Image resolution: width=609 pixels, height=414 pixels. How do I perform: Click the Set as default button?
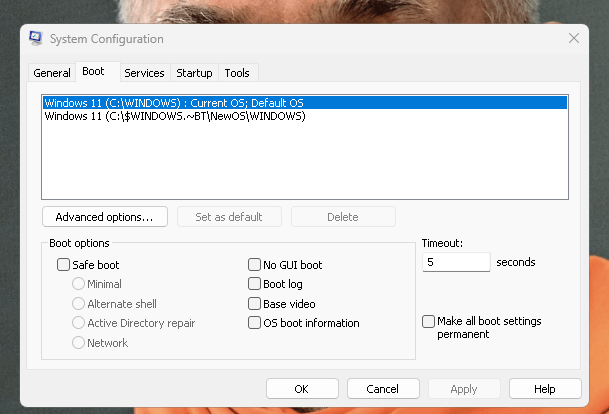229,217
